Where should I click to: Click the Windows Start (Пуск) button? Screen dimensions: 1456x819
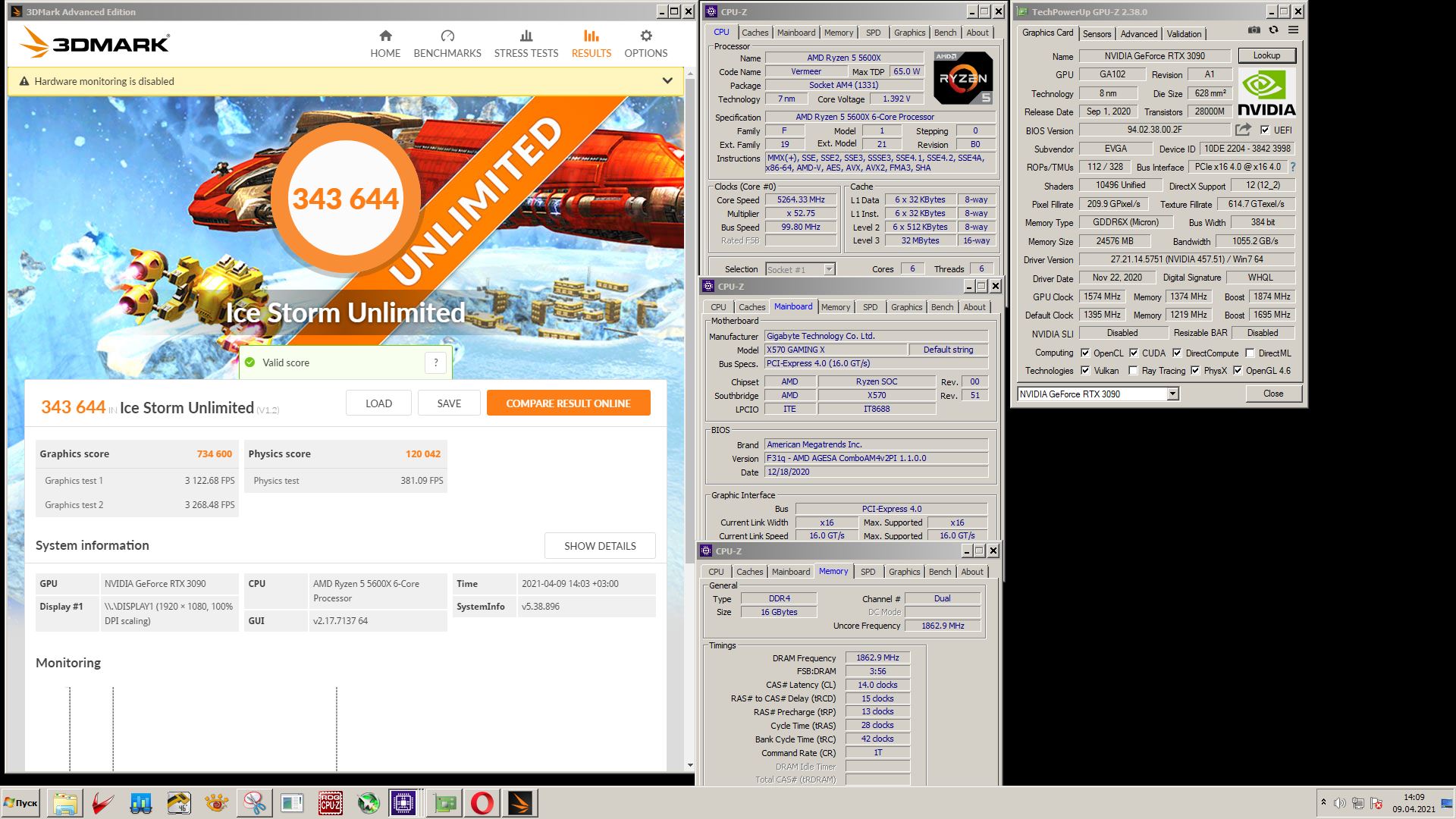pyautogui.click(x=20, y=803)
